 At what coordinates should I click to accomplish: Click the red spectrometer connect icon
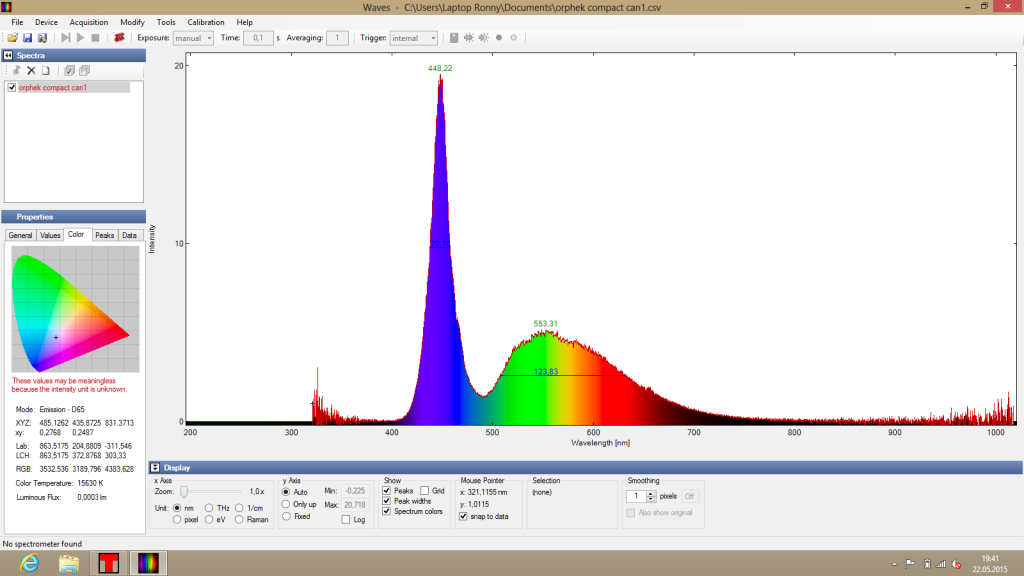(119, 38)
